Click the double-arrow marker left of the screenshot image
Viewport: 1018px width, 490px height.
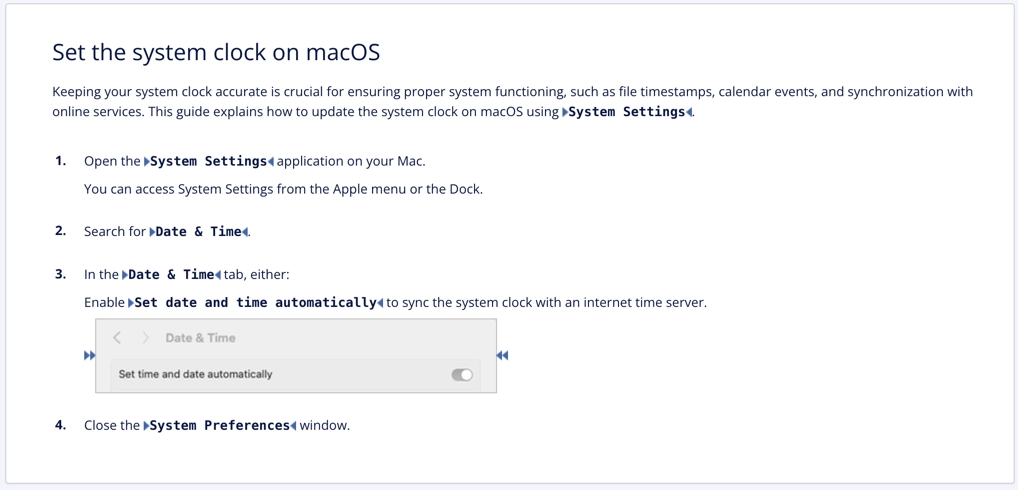(90, 356)
